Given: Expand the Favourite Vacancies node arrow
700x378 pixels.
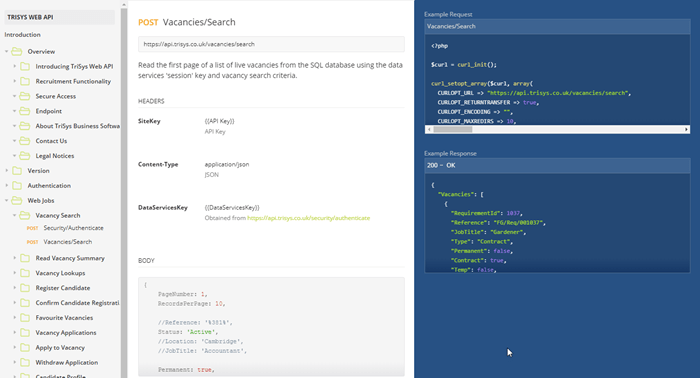Looking at the screenshot, I should pos(14,318).
